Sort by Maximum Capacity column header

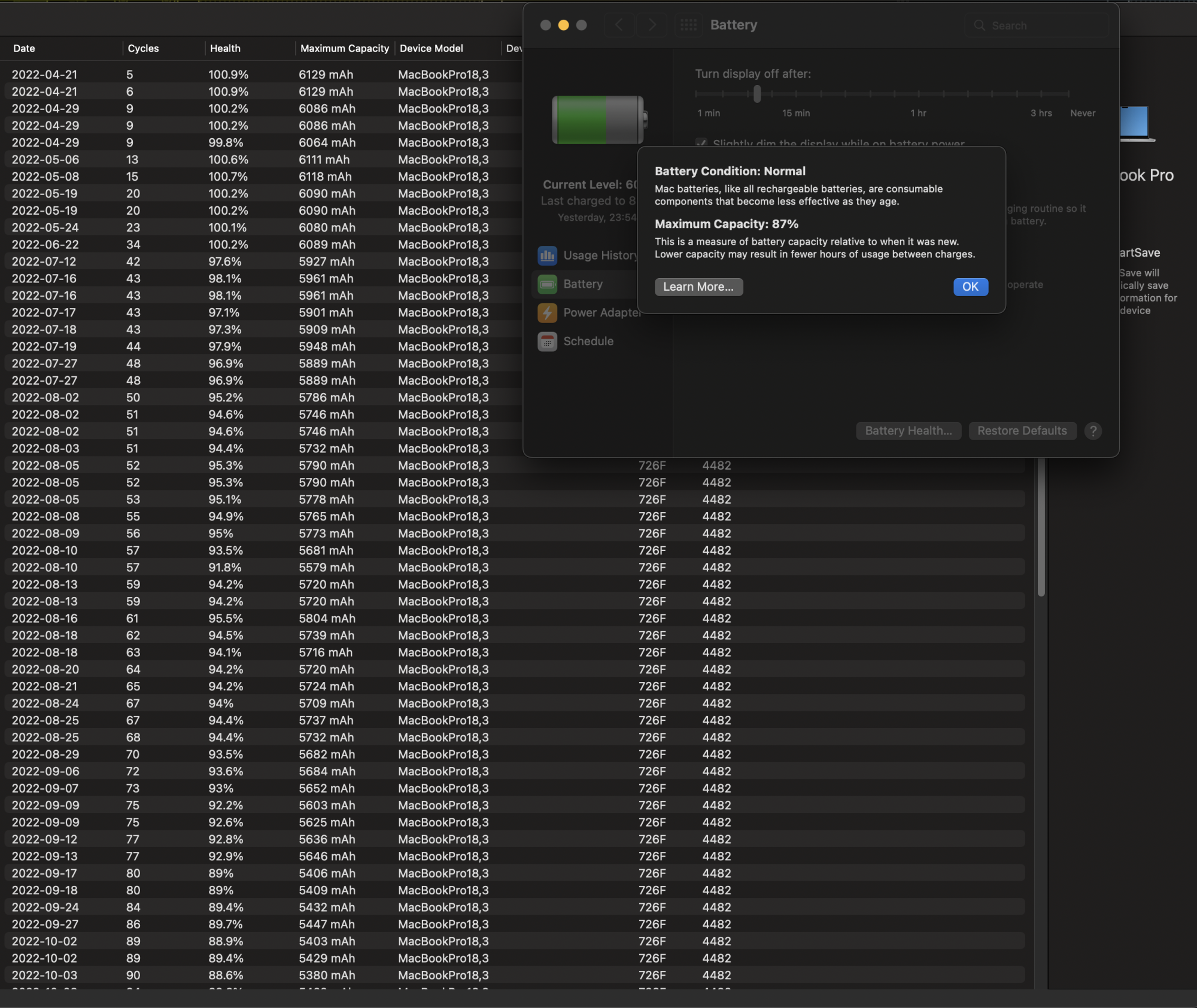pos(344,48)
